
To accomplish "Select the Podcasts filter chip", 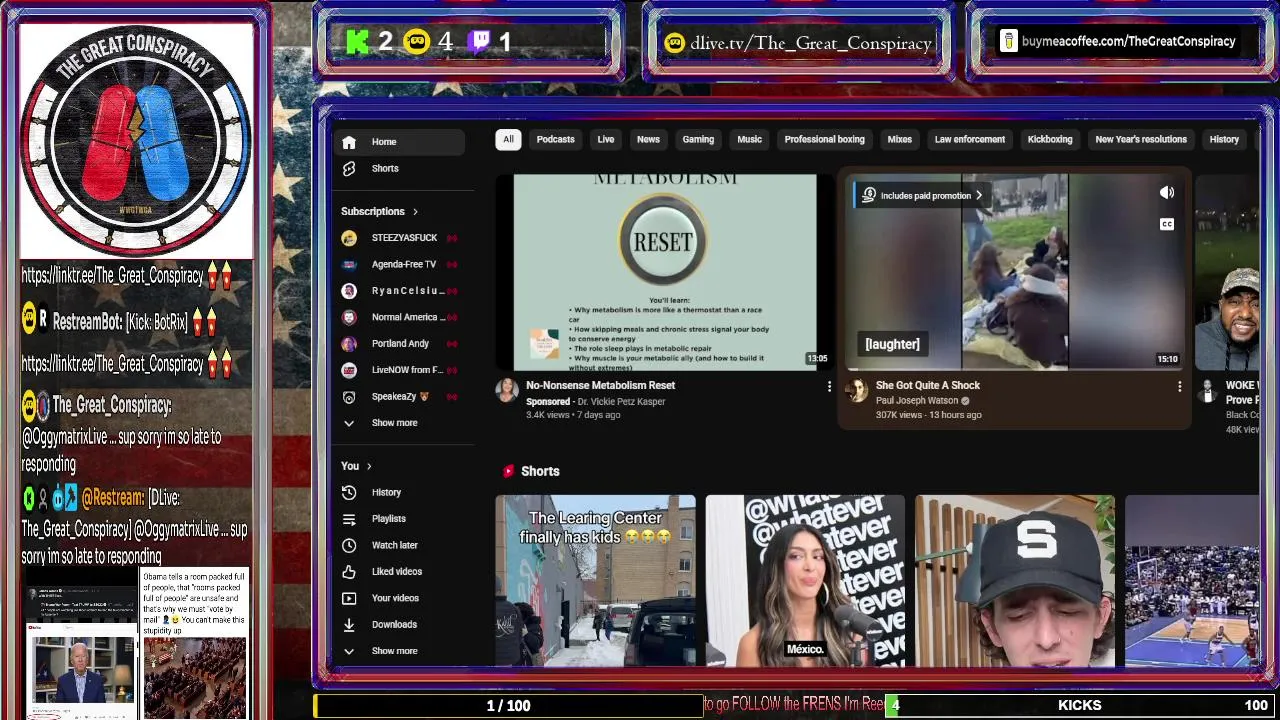I will pos(555,140).
